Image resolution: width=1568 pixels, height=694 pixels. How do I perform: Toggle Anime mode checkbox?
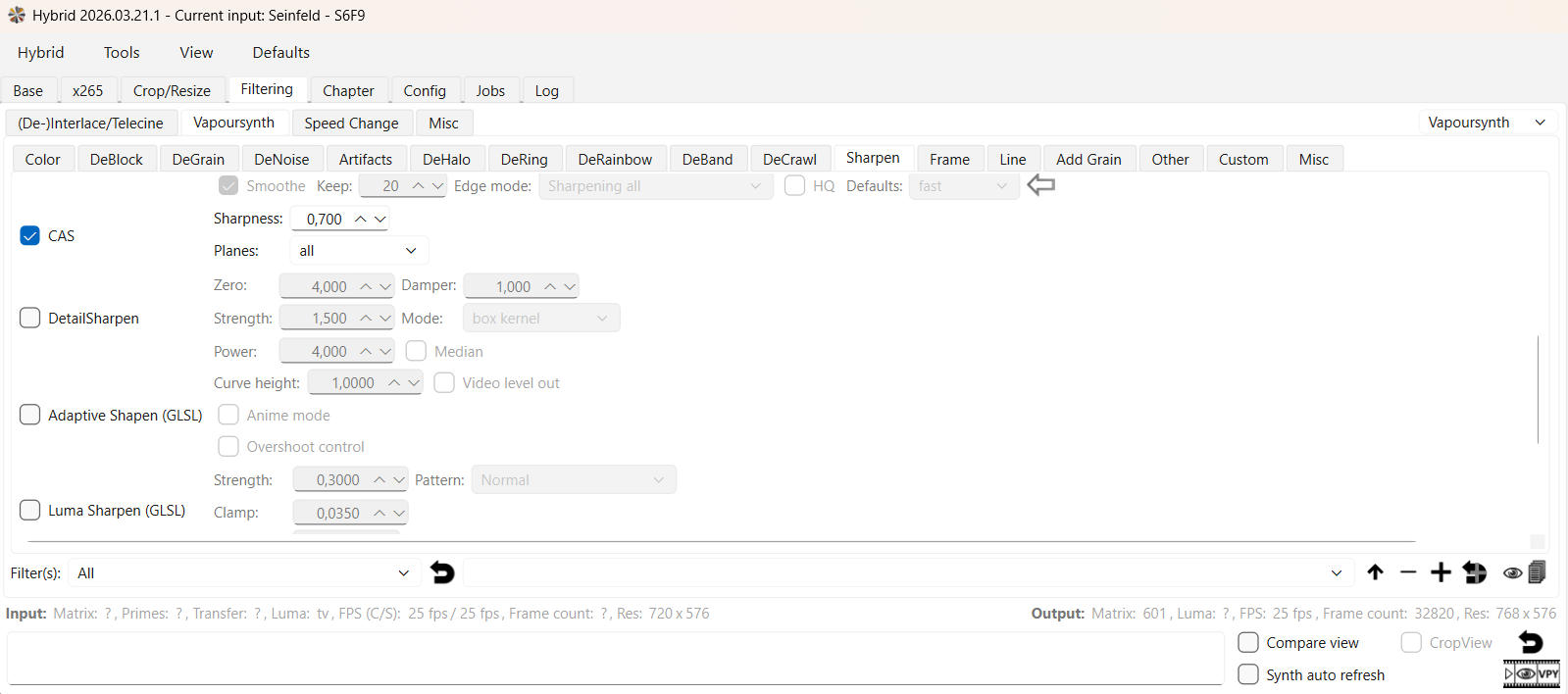click(228, 415)
